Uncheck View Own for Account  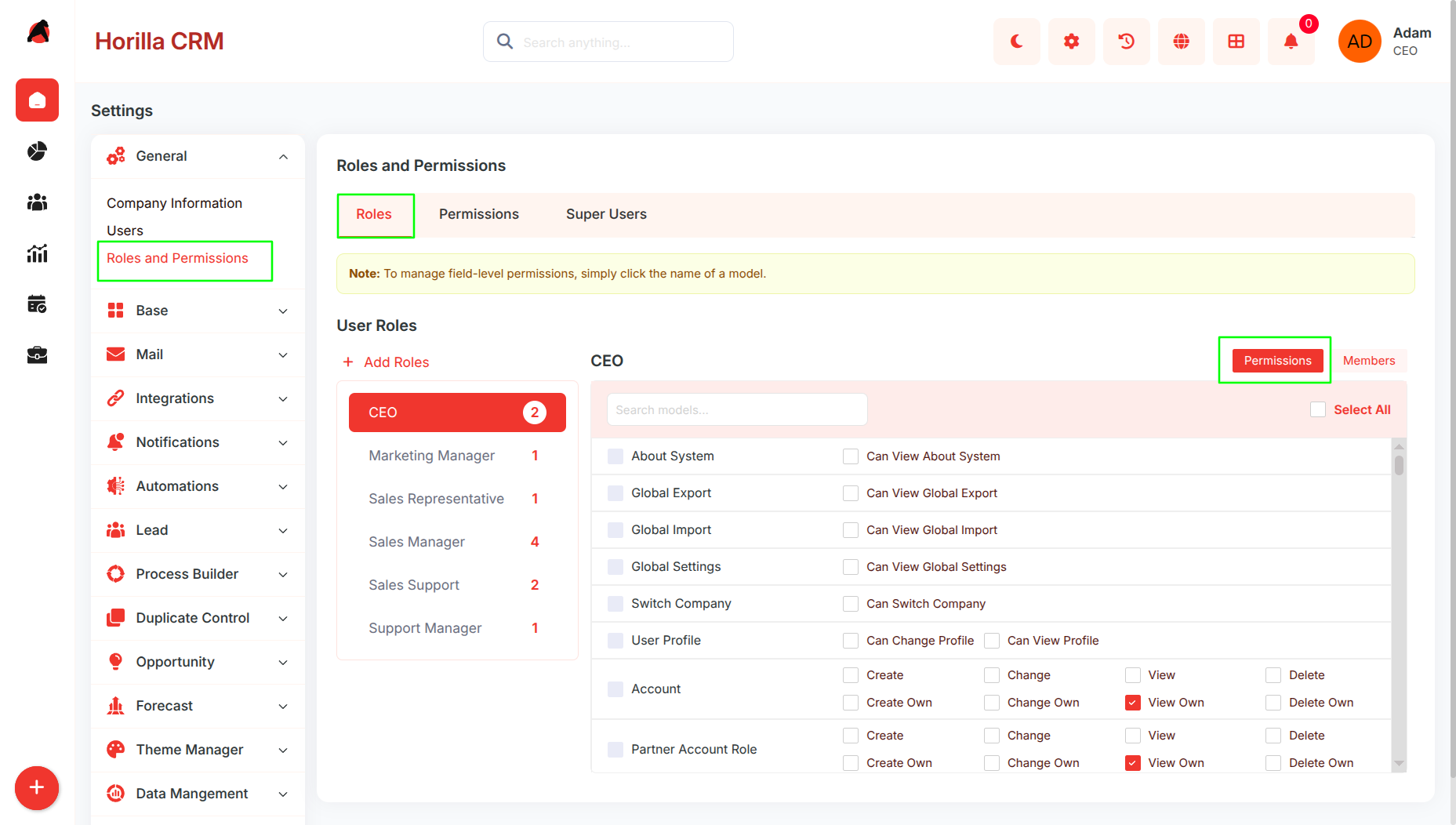(x=1133, y=703)
